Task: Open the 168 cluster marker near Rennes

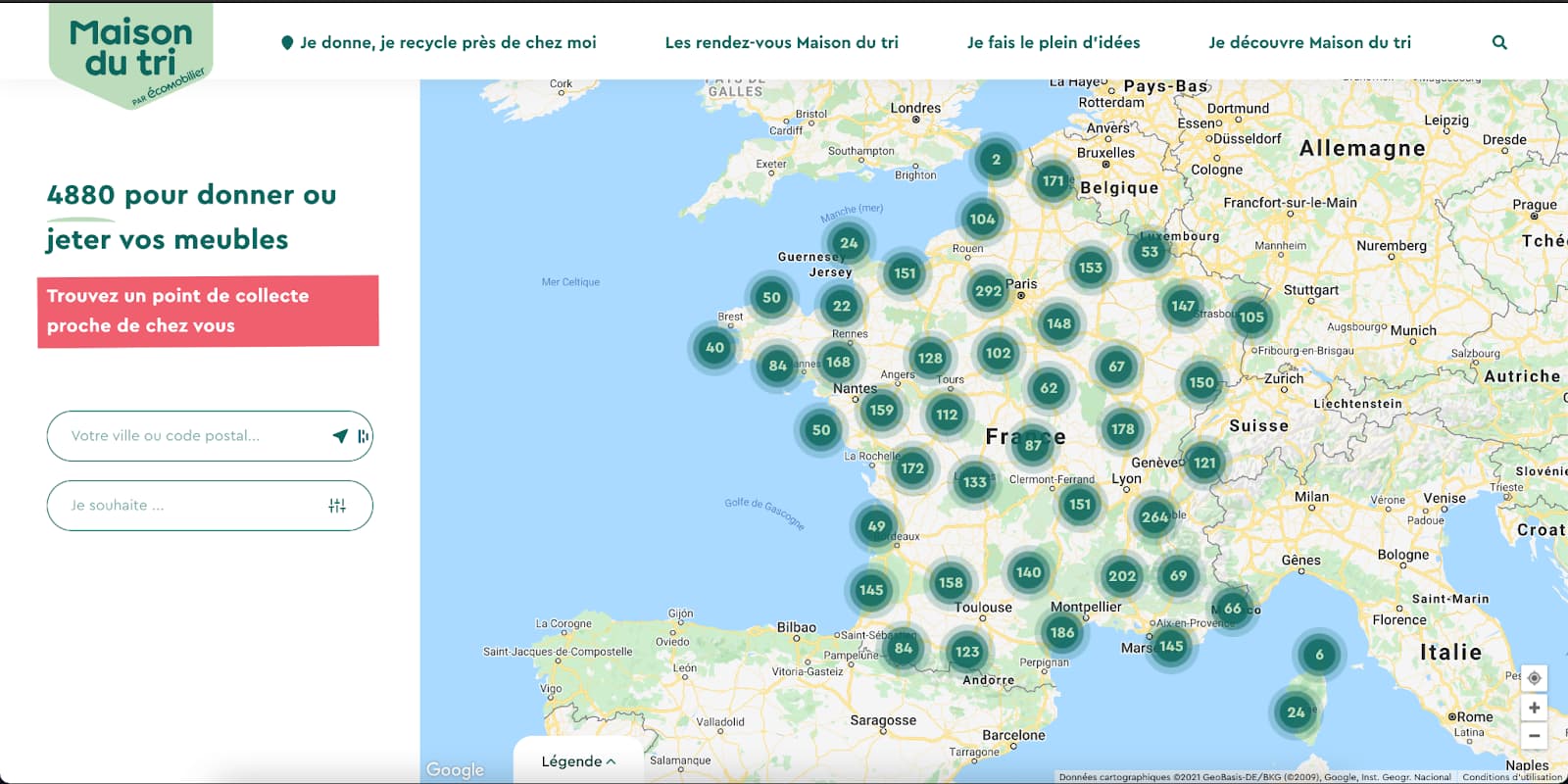Action: (838, 363)
